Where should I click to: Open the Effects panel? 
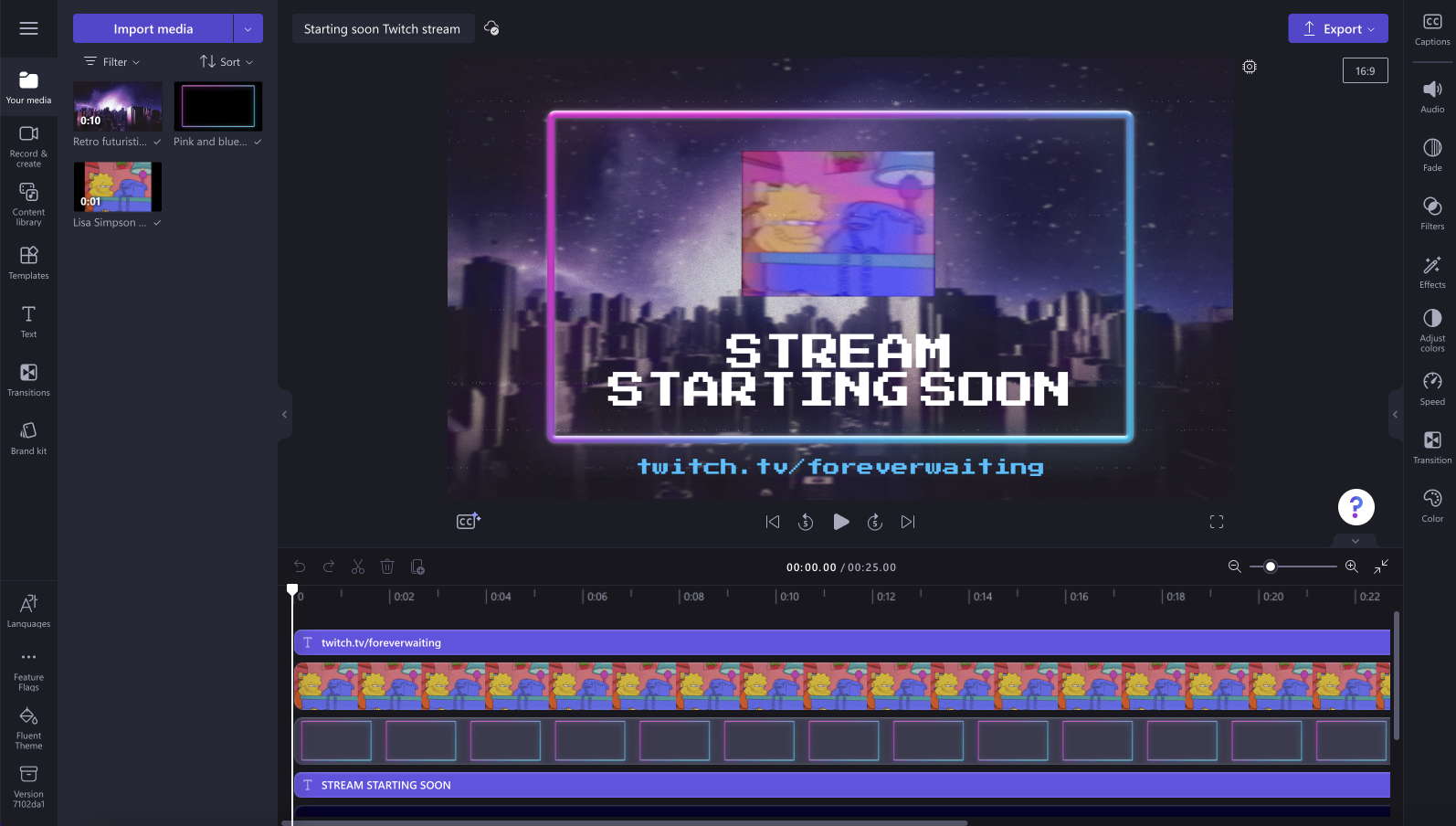click(1432, 271)
